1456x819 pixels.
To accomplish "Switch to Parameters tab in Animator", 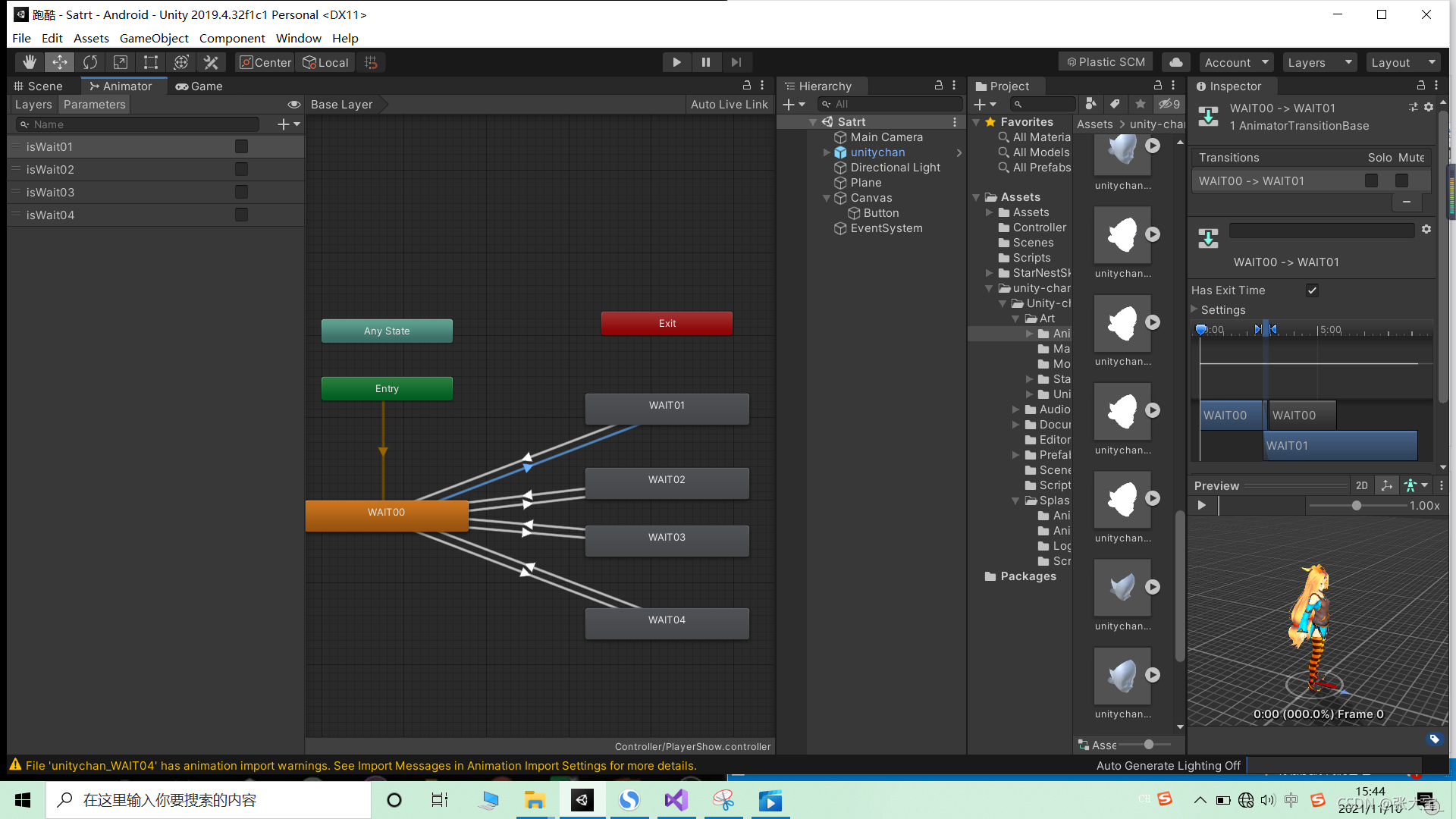I will coord(94,104).
